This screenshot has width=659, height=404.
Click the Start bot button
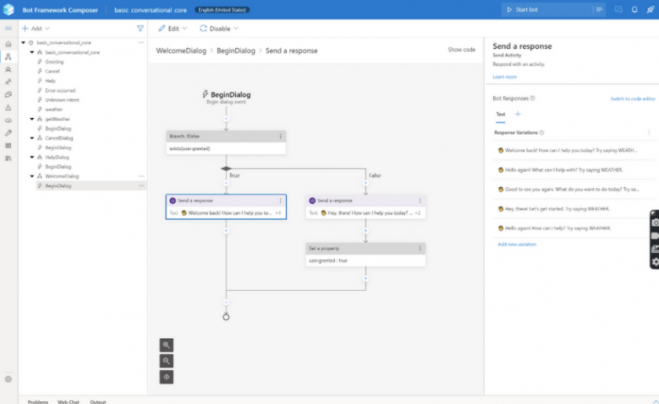[528, 9]
